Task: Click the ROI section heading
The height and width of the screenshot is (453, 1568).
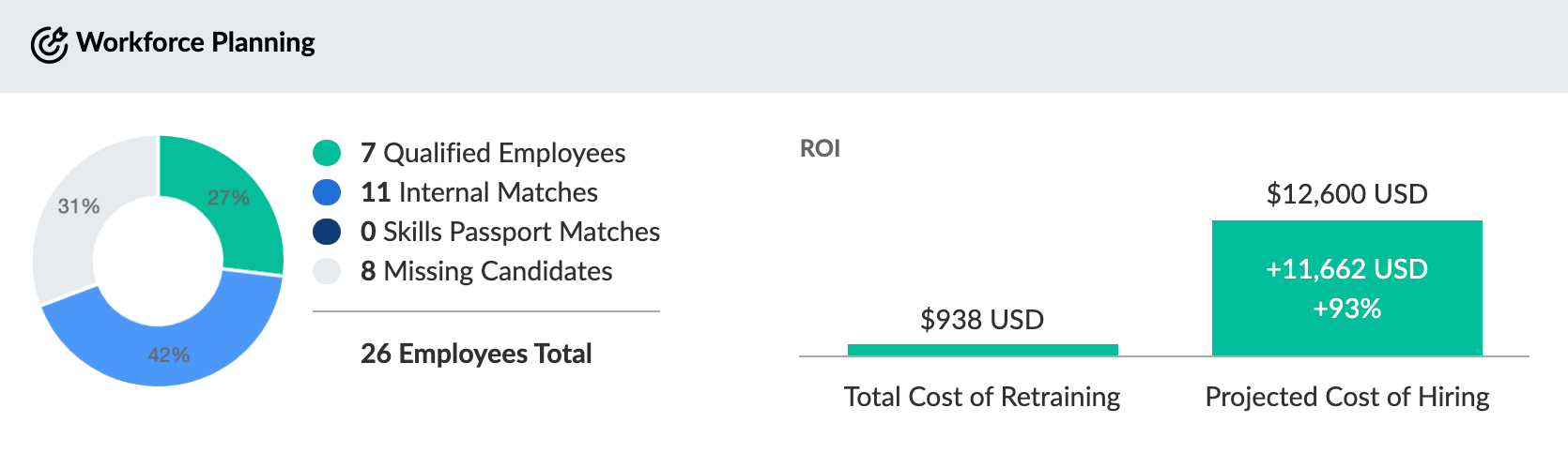Action: (x=820, y=148)
